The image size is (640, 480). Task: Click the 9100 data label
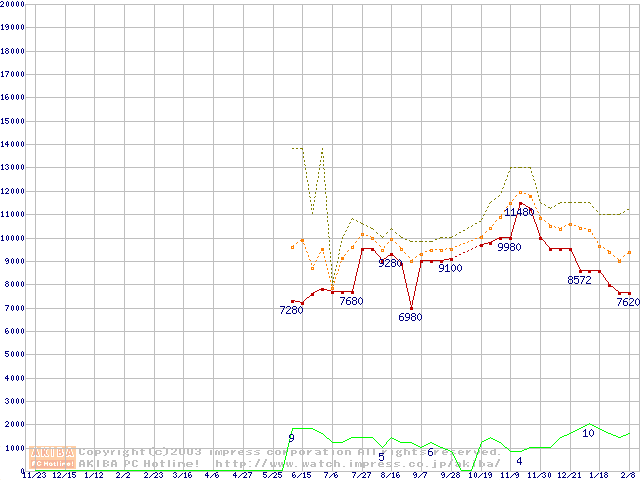tap(450, 268)
